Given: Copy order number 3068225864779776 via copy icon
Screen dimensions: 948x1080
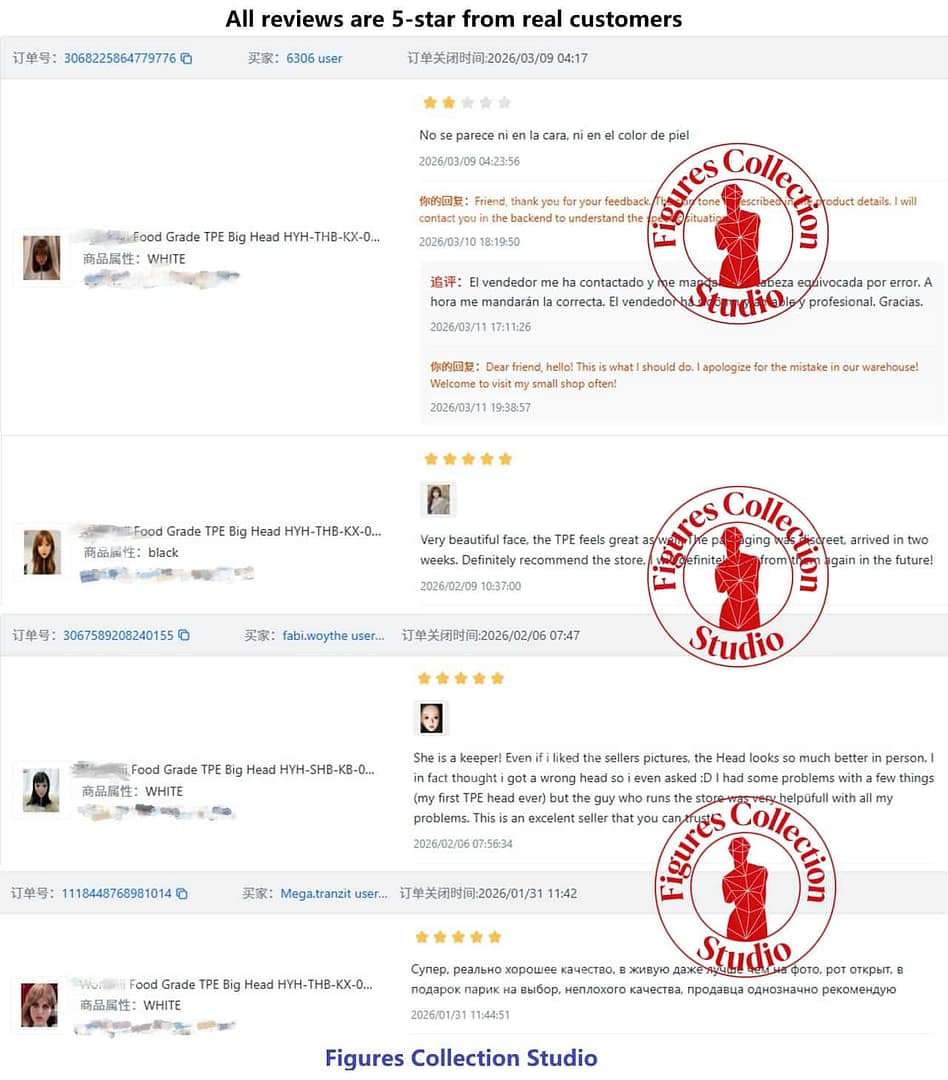Looking at the screenshot, I should [186, 59].
